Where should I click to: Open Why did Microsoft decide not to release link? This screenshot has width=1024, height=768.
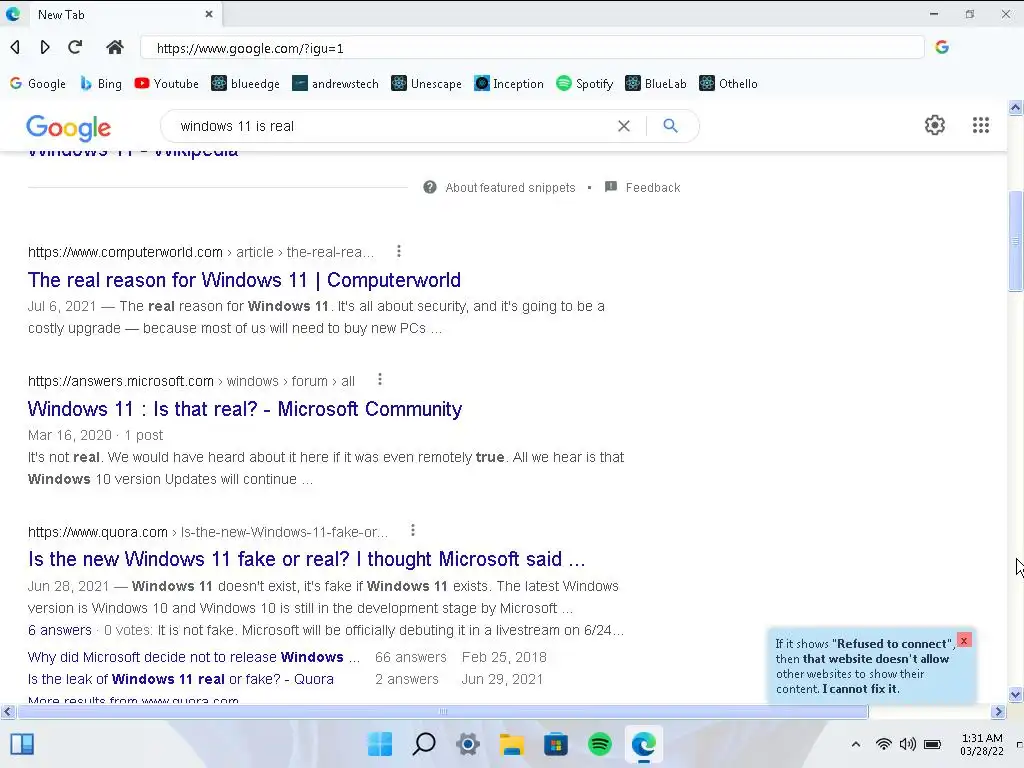[x=194, y=657]
